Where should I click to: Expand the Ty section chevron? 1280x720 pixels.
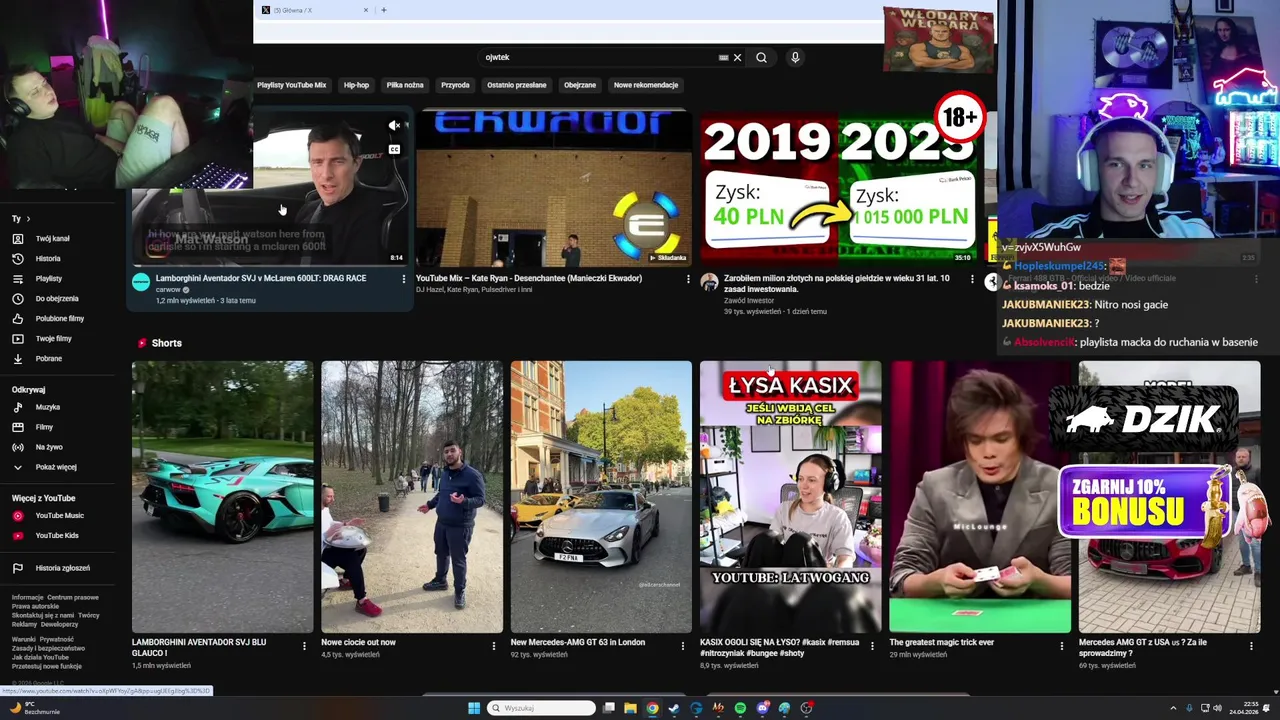[28, 219]
